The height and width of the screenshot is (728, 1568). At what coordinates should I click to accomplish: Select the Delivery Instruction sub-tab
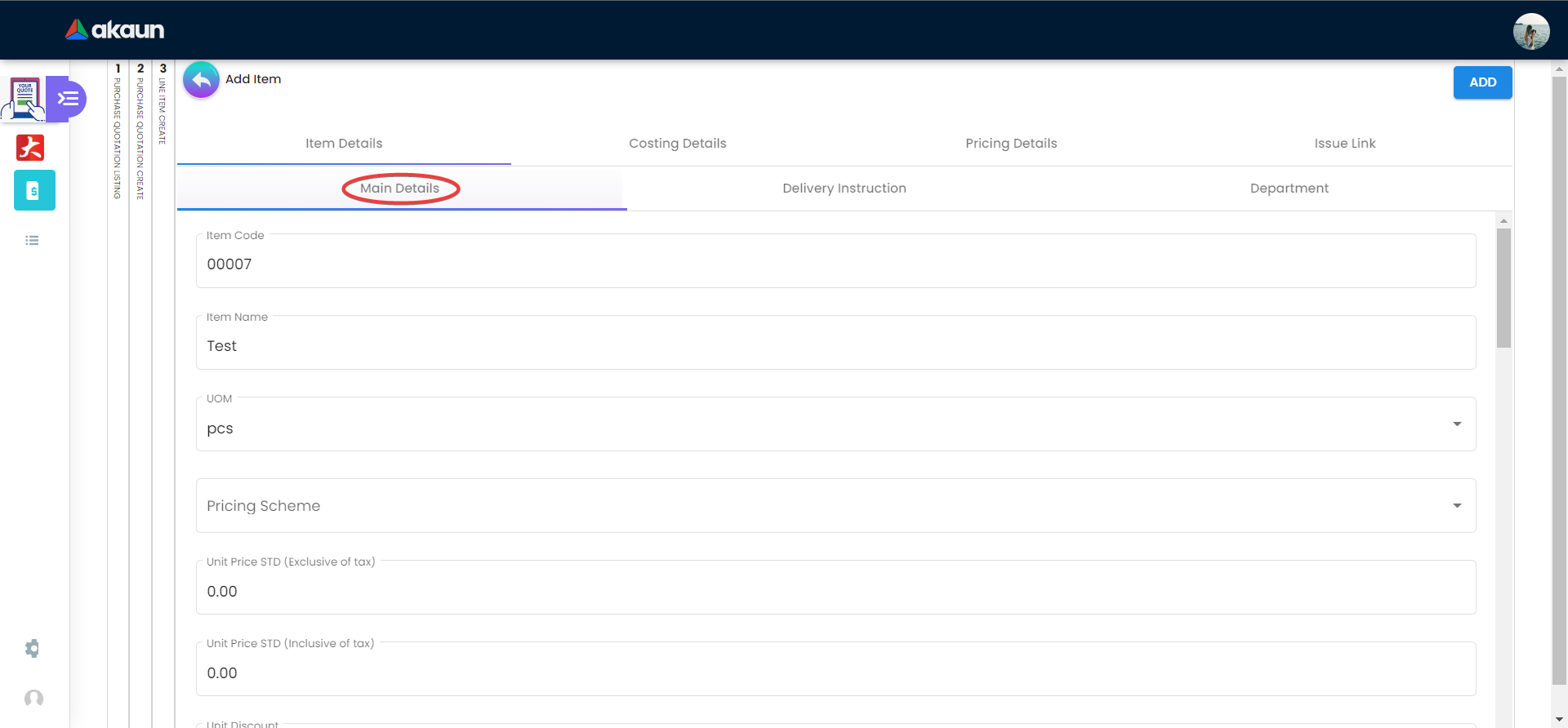point(844,189)
